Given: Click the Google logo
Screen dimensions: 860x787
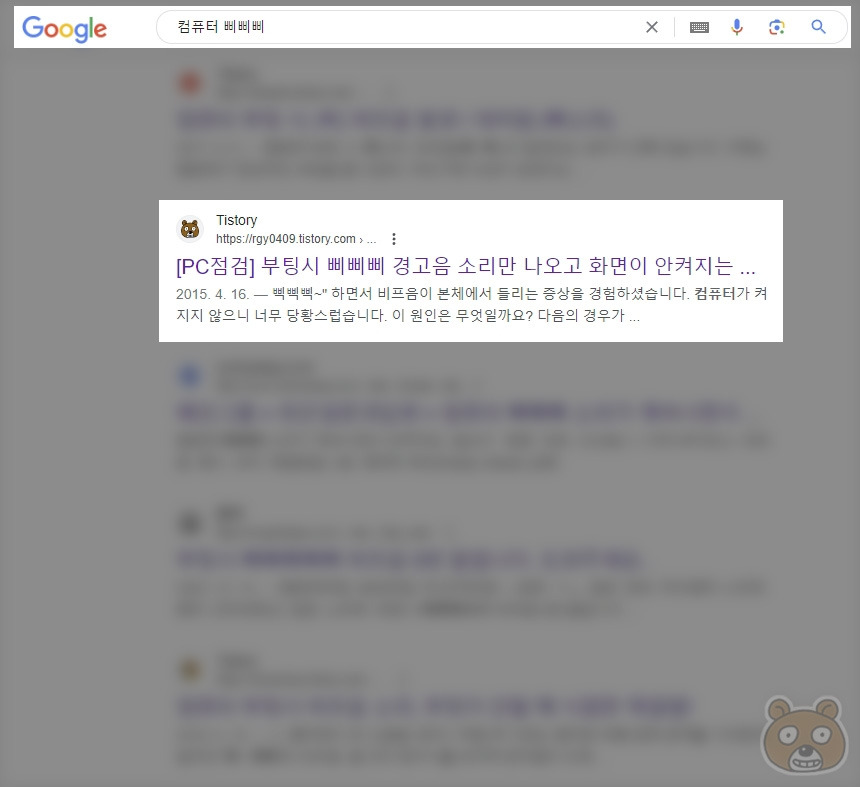Looking at the screenshot, I should [65, 29].
